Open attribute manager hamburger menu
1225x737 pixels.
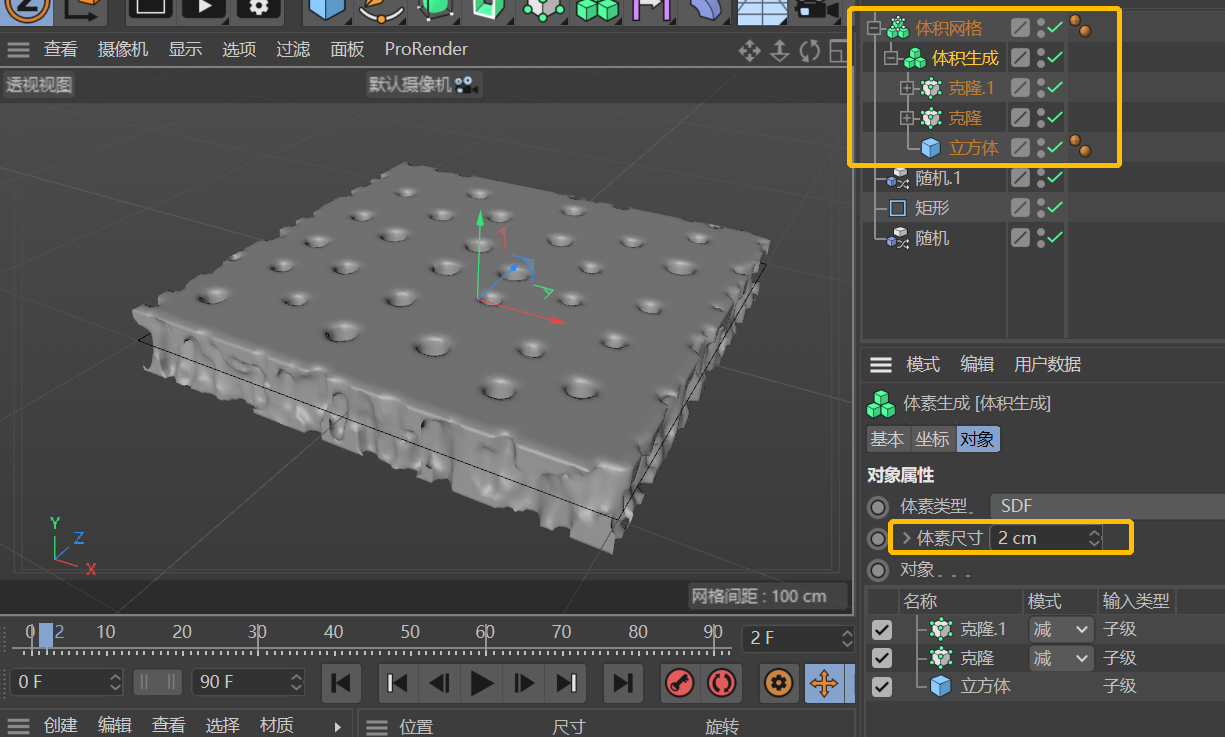tap(880, 364)
